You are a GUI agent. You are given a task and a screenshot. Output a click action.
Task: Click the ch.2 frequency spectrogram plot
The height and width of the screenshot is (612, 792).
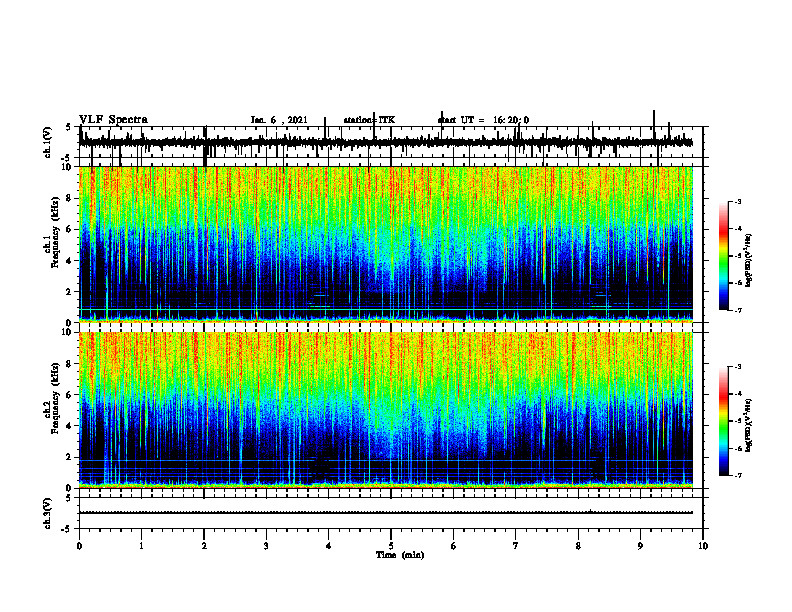click(x=386, y=410)
